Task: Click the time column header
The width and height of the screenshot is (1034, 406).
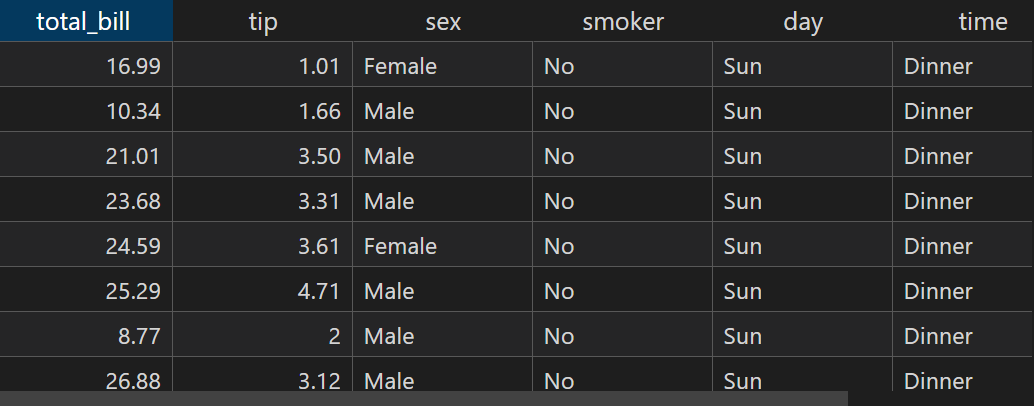Action: click(963, 21)
